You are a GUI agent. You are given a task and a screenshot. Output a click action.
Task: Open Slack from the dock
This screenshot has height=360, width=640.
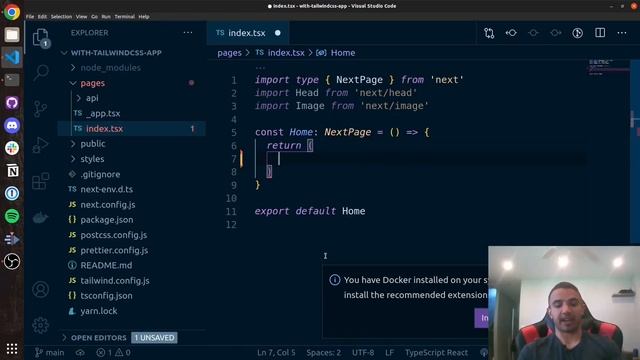(x=12, y=148)
